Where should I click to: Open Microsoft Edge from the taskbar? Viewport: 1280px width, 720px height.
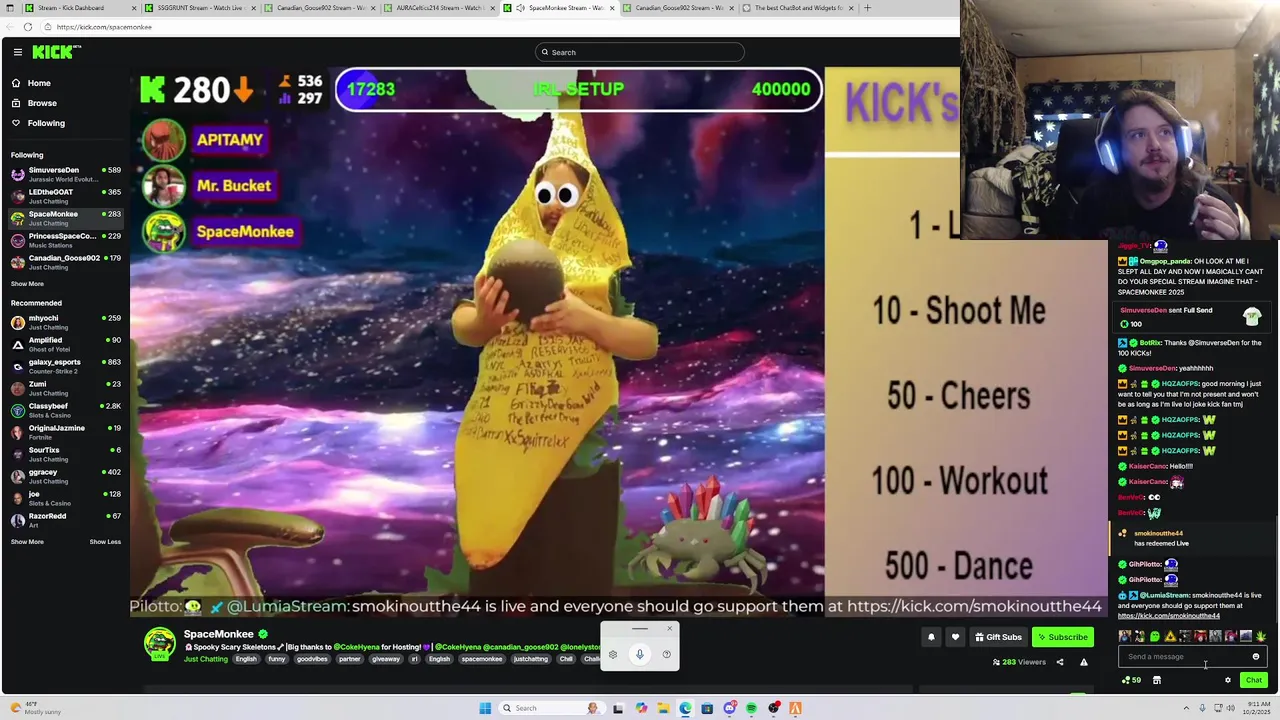click(x=685, y=708)
